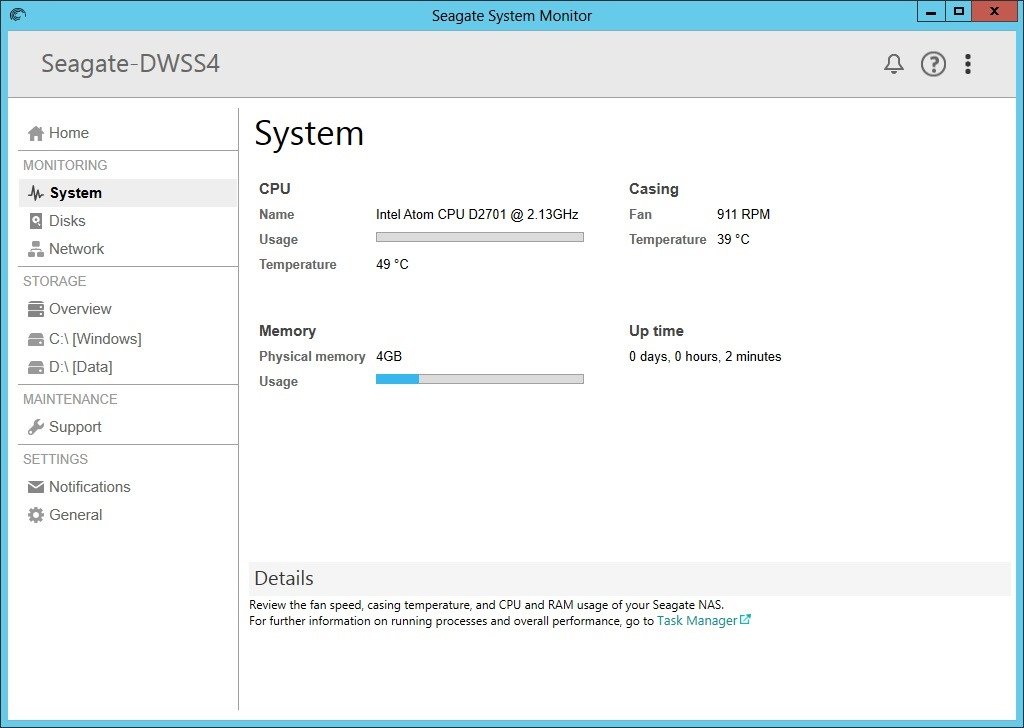Image resolution: width=1024 pixels, height=728 pixels.
Task: Click the SETTINGS section header
Action: 56,460
